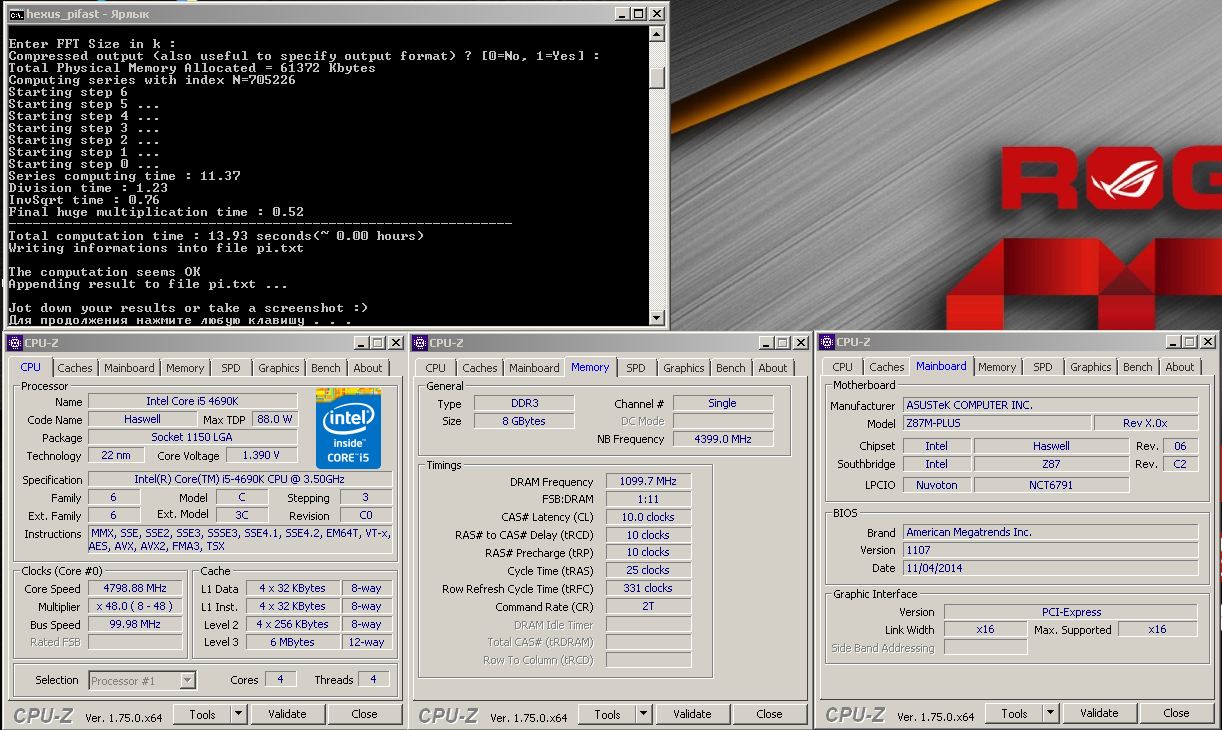Select the Graphics tab in the Memory window
Screen dimensions: 1222x730
tap(684, 368)
